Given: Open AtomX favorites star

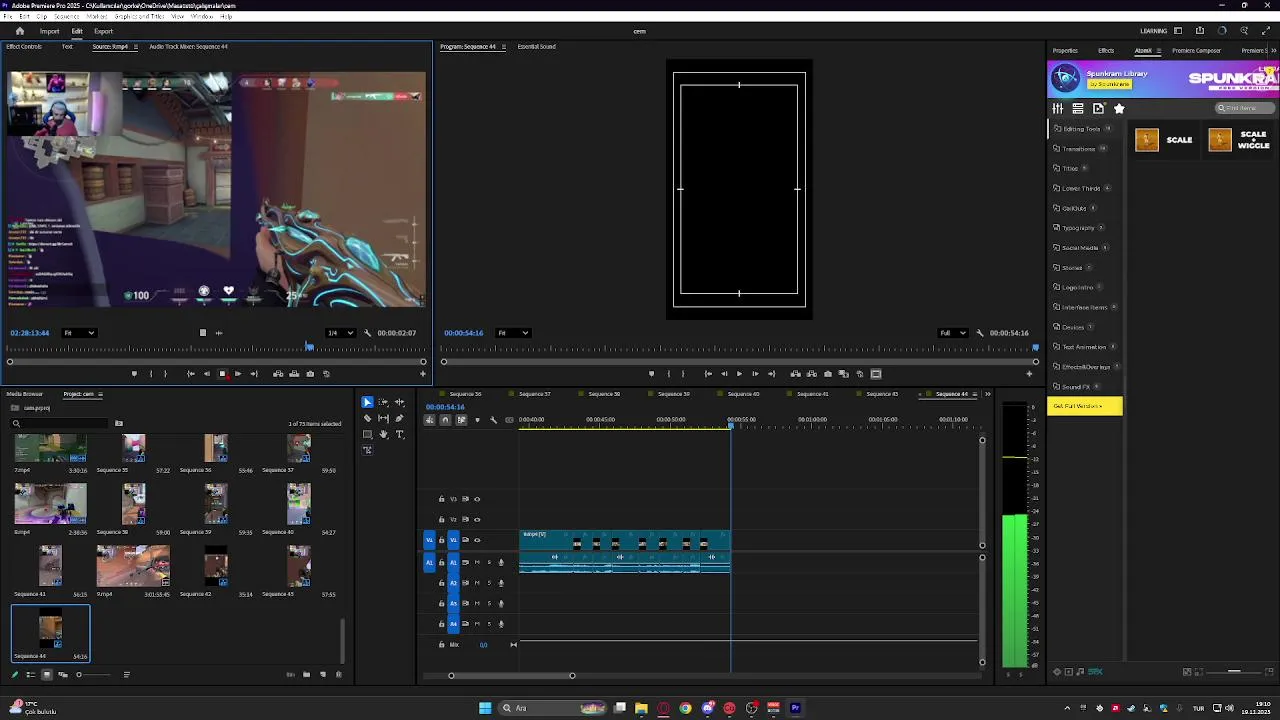Looking at the screenshot, I should (1119, 108).
